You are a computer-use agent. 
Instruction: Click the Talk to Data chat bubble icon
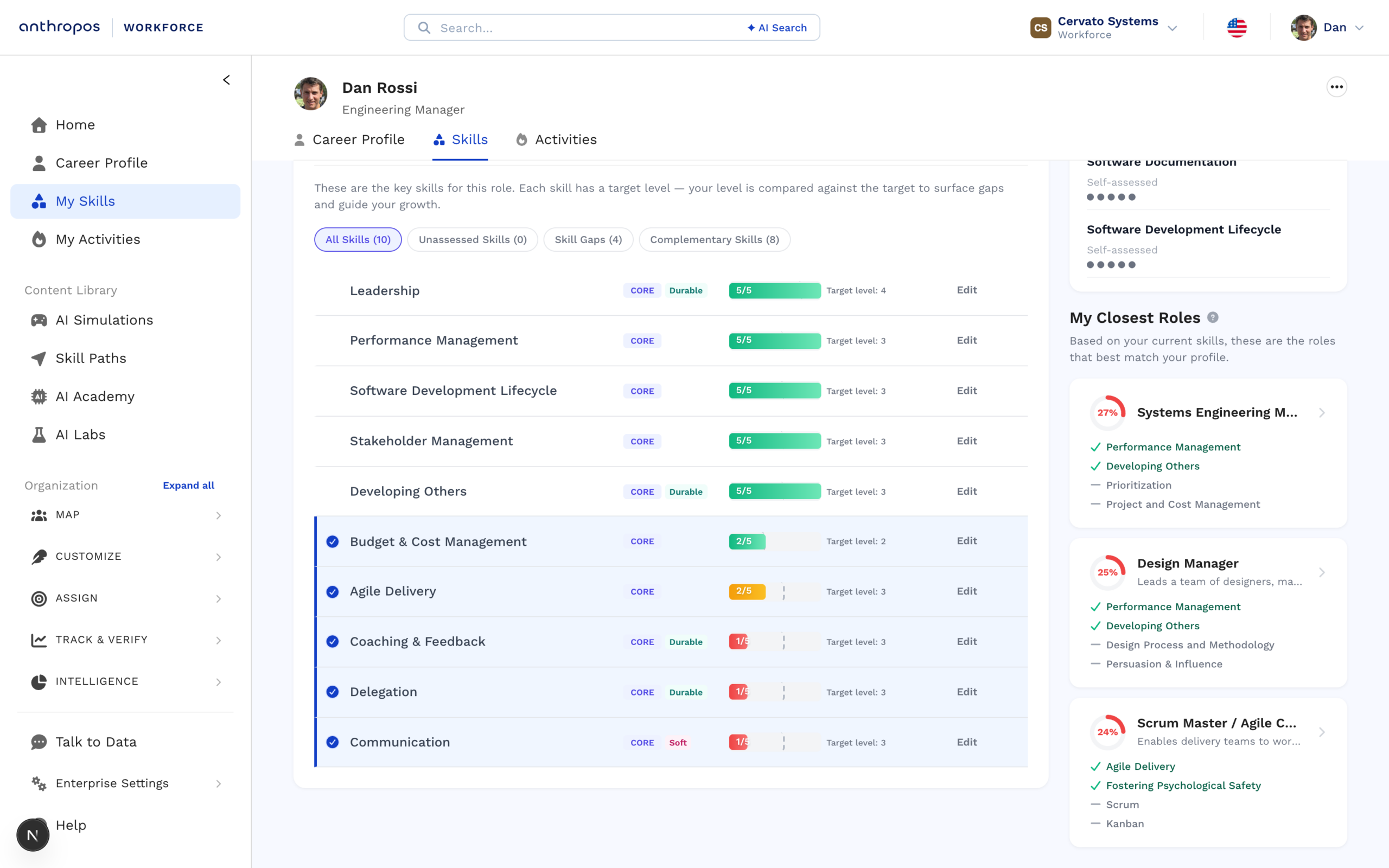(39, 742)
